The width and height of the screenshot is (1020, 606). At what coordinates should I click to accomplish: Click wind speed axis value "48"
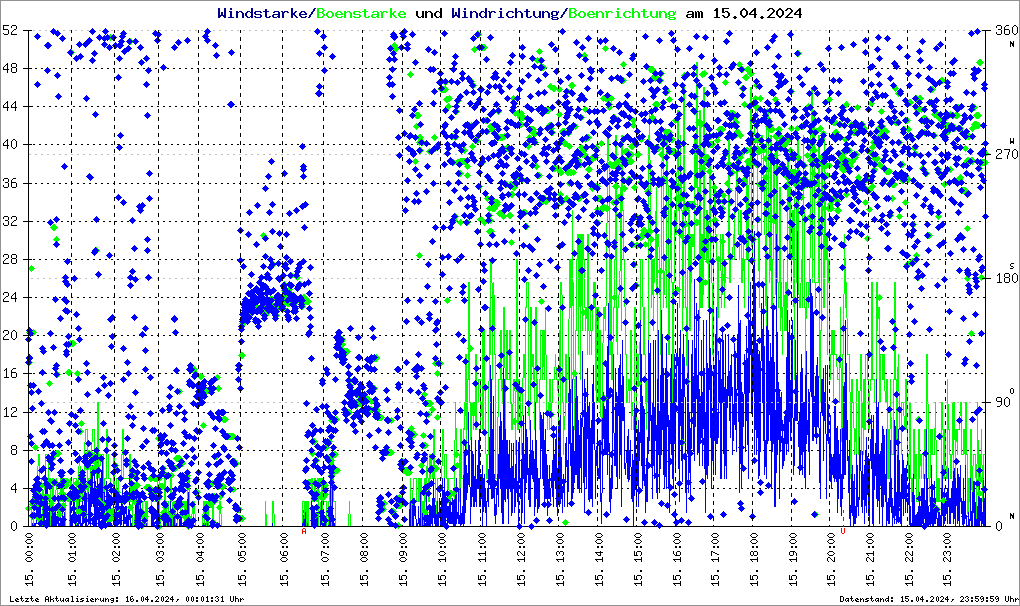click(9, 68)
